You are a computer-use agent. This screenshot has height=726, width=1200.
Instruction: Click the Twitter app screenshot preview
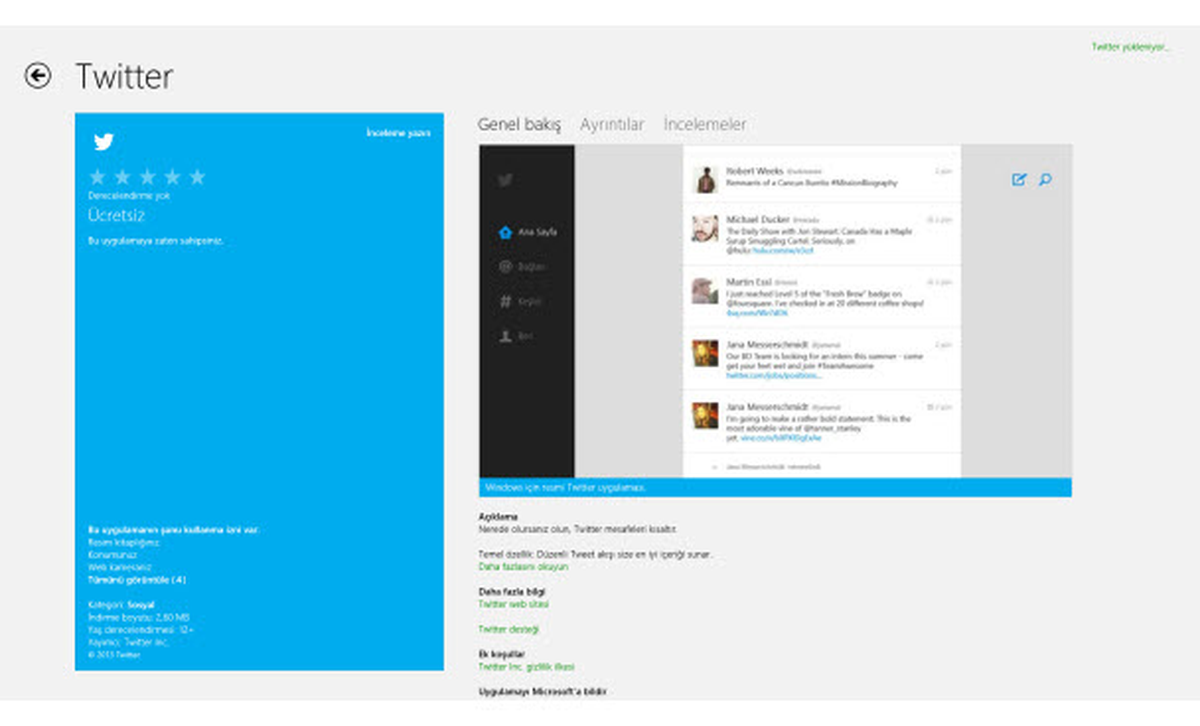[x=775, y=320]
